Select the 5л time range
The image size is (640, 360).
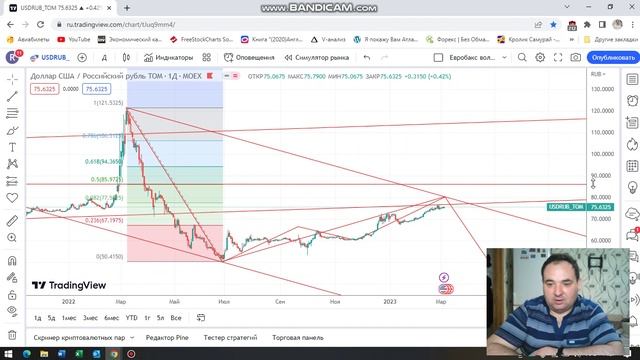[160, 318]
